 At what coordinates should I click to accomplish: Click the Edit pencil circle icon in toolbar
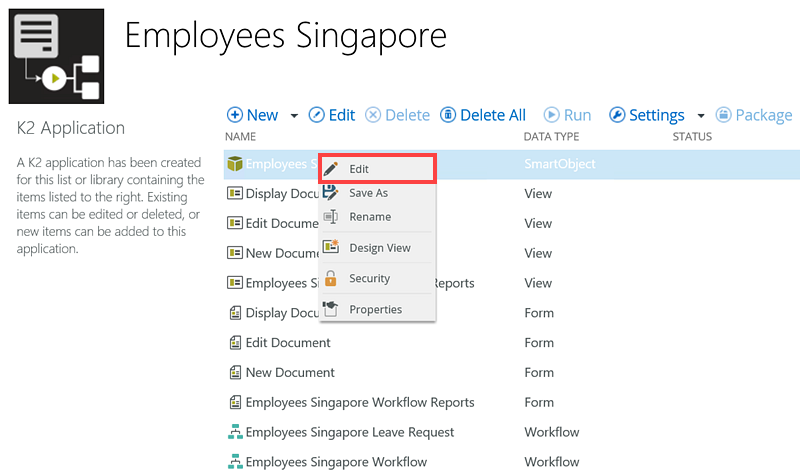[316, 115]
